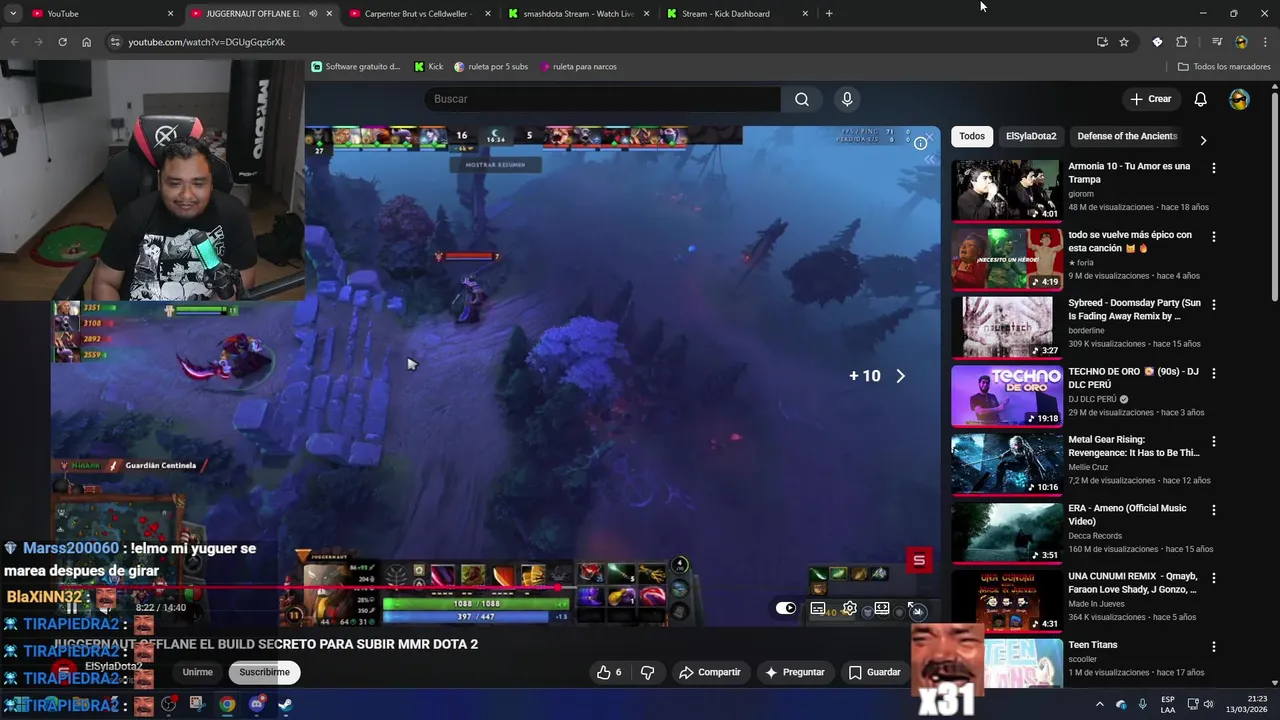Select the Todos filter chip
1280x720 pixels.
[972, 136]
